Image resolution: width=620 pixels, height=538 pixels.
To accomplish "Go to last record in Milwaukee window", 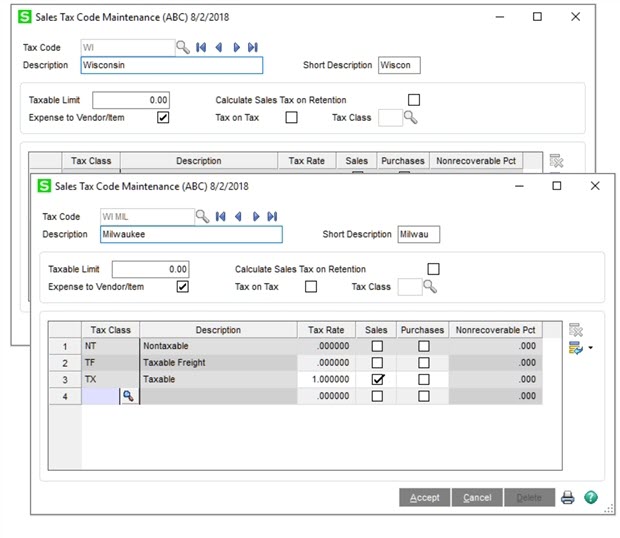I will point(272,216).
